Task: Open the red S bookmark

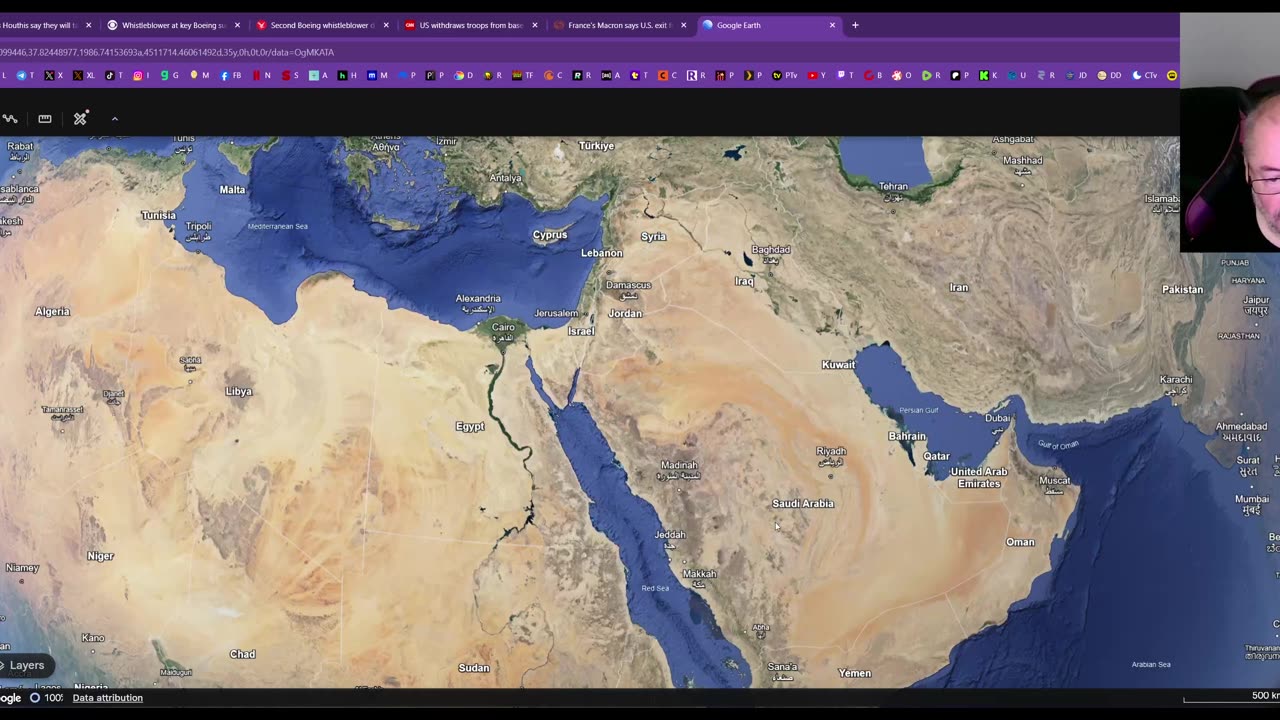Action: pyautogui.click(x=290, y=75)
